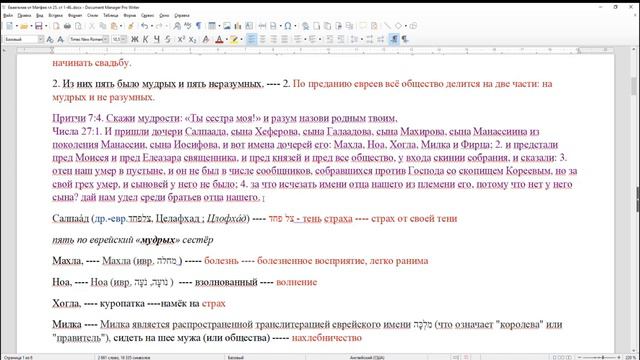Image resolution: width=640 pixels, height=360 pixels.
Task: Expand the New document dropdown arrow
Action: pyautogui.click(x=17, y=26)
